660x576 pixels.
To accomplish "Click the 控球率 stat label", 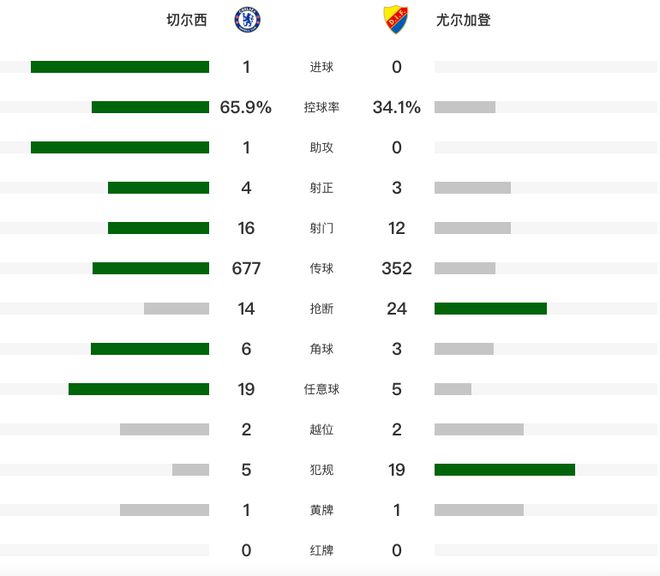I will 322,107.
